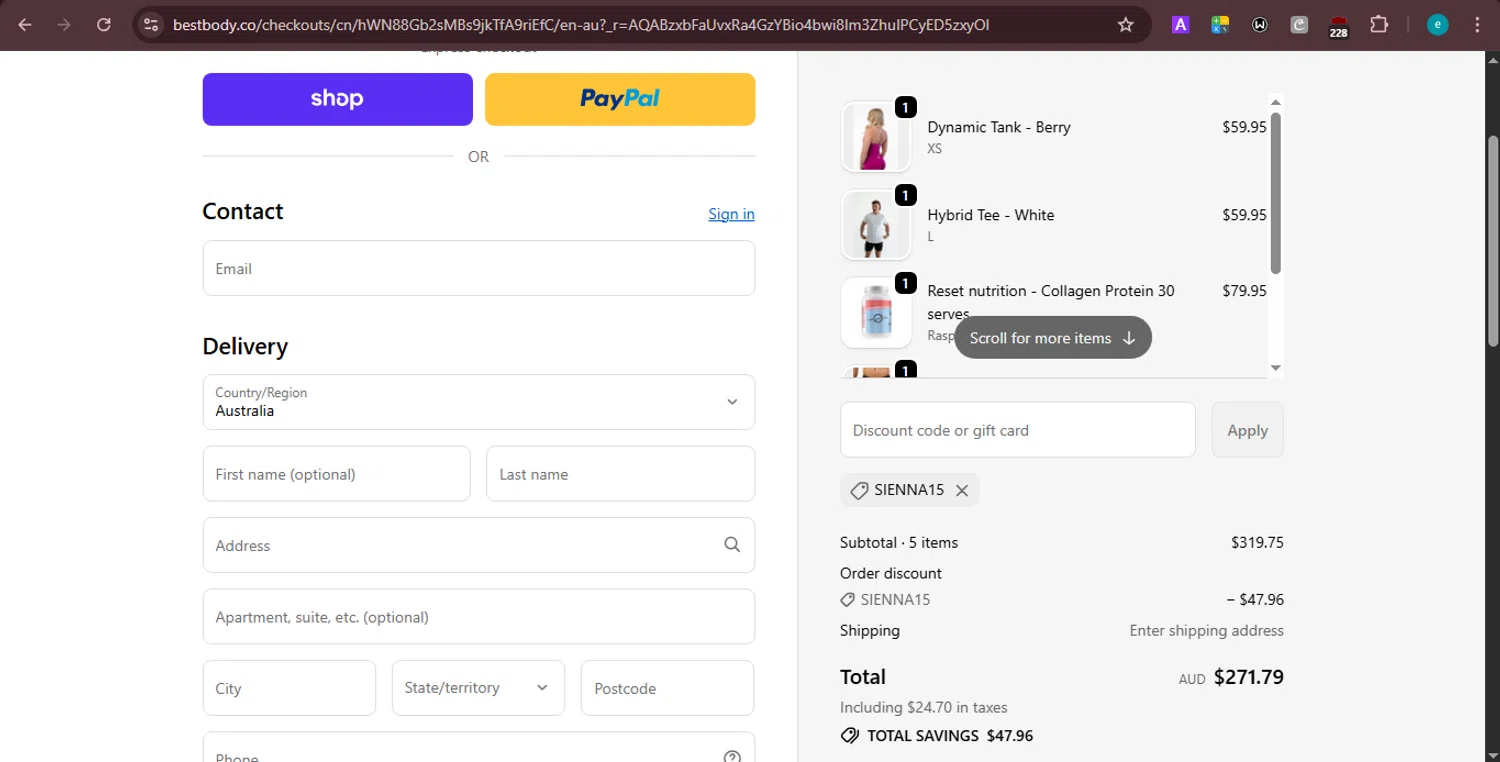1500x762 pixels.
Task: Click the phone field help icon
Action: click(732, 756)
